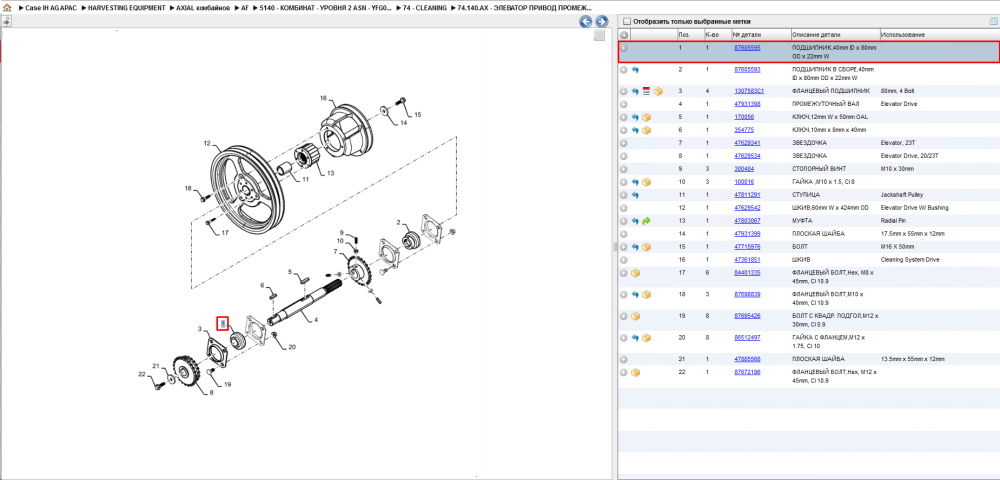Select callout 12 on the pulley diagram
The height and width of the screenshot is (480, 1000).
(207, 143)
